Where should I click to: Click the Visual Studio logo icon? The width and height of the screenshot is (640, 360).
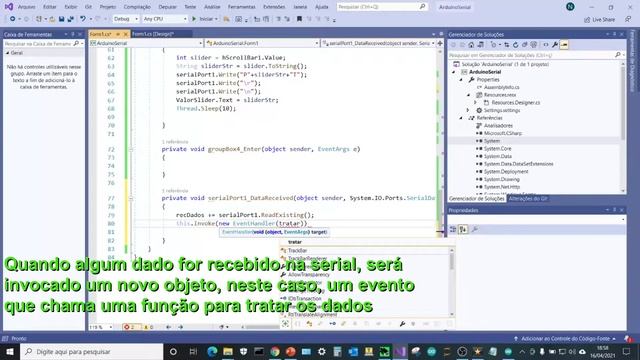pos(9,7)
